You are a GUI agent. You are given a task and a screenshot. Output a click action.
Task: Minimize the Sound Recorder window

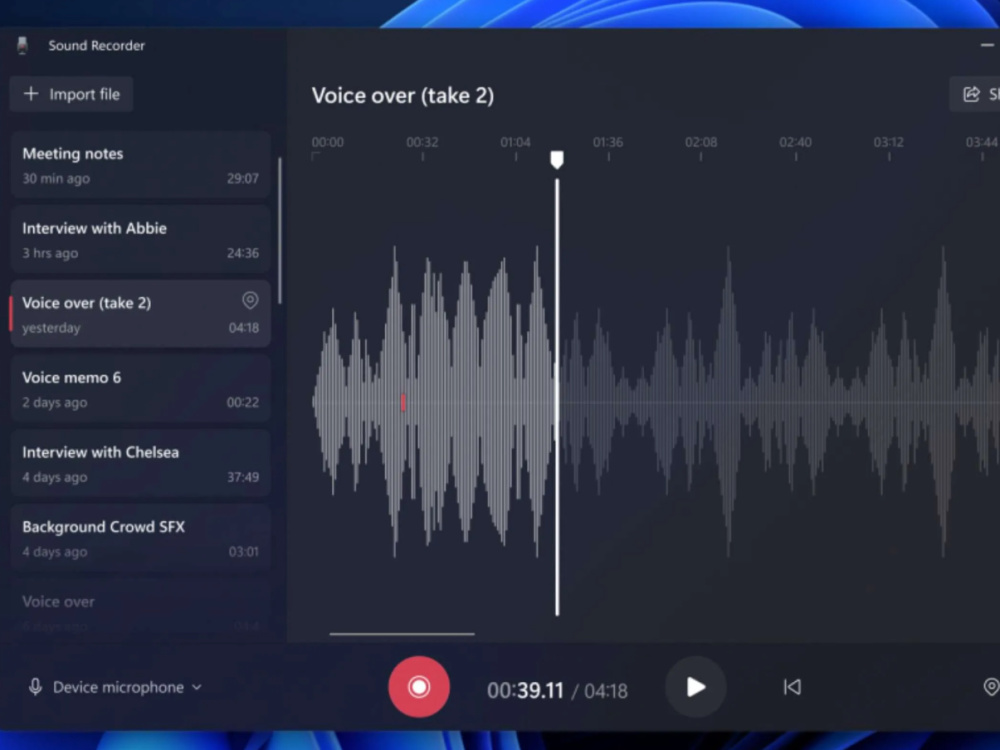[x=987, y=45]
